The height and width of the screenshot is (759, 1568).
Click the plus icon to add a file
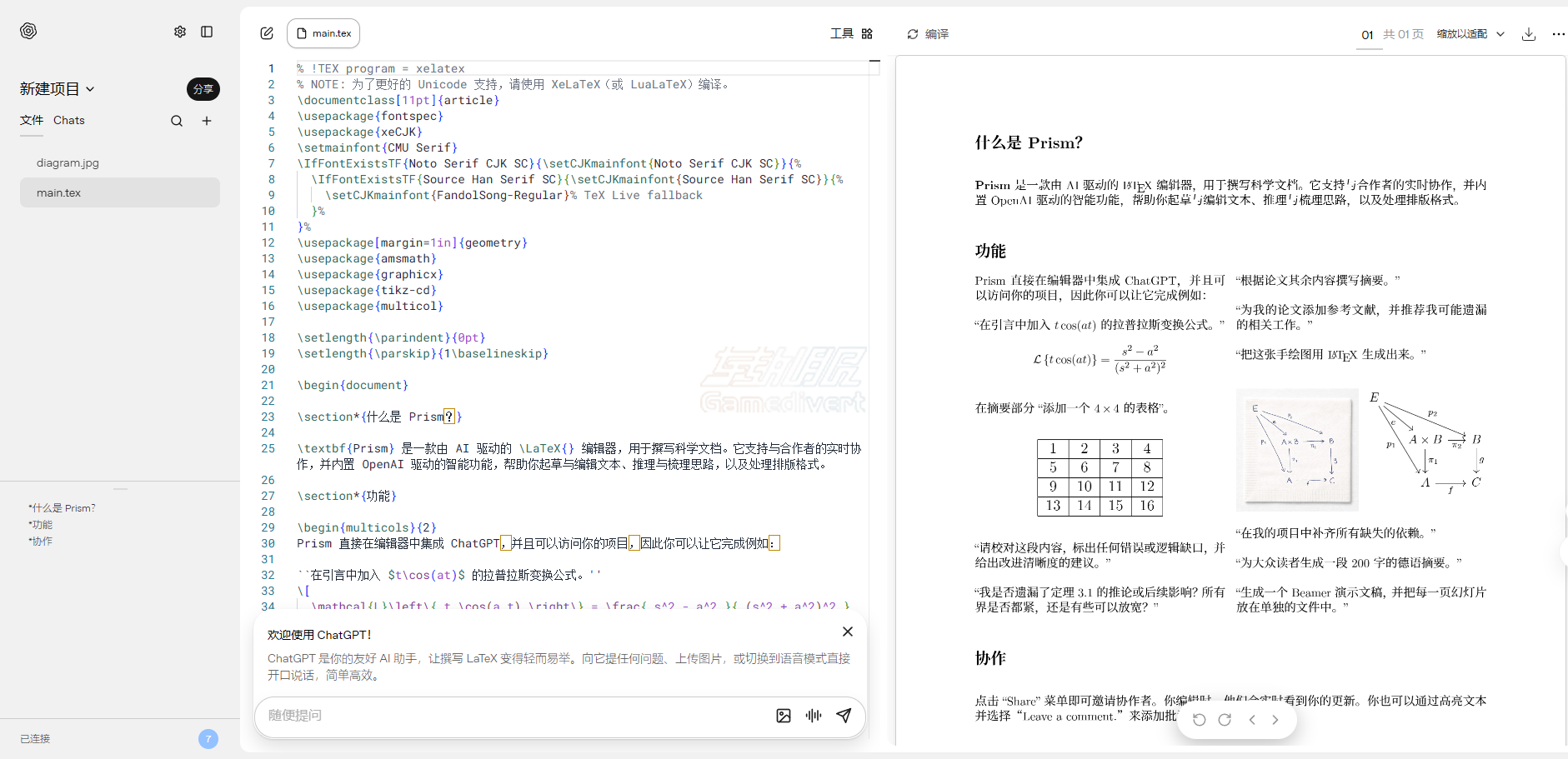tap(207, 121)
